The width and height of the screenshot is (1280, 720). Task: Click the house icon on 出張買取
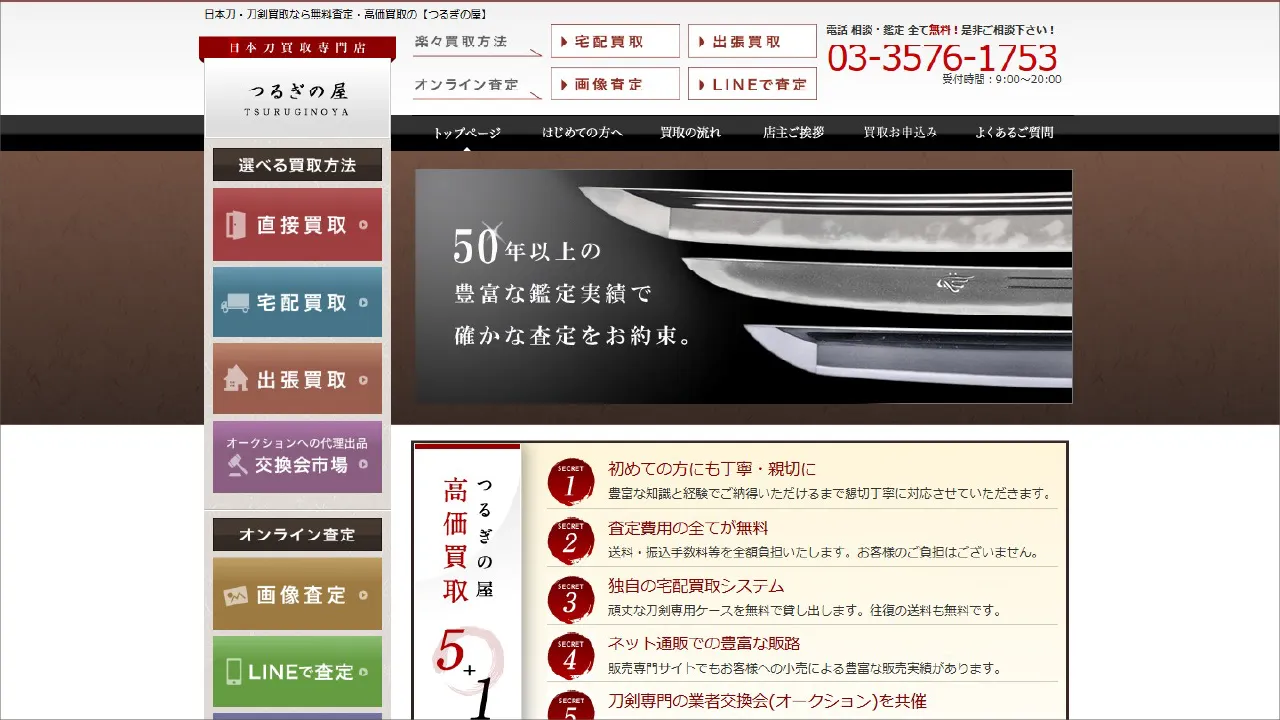pos(235,378)
